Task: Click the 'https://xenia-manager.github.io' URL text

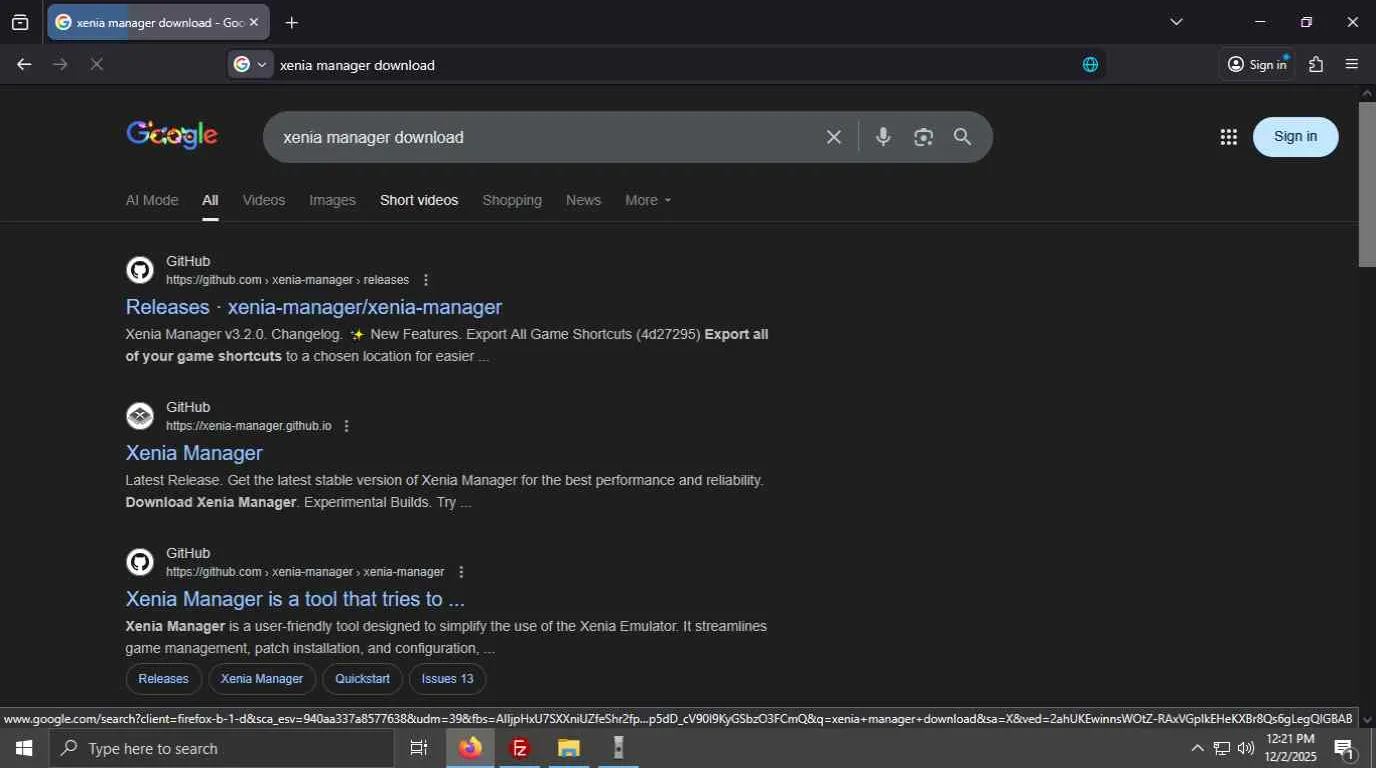Action: tap(249, 426)
